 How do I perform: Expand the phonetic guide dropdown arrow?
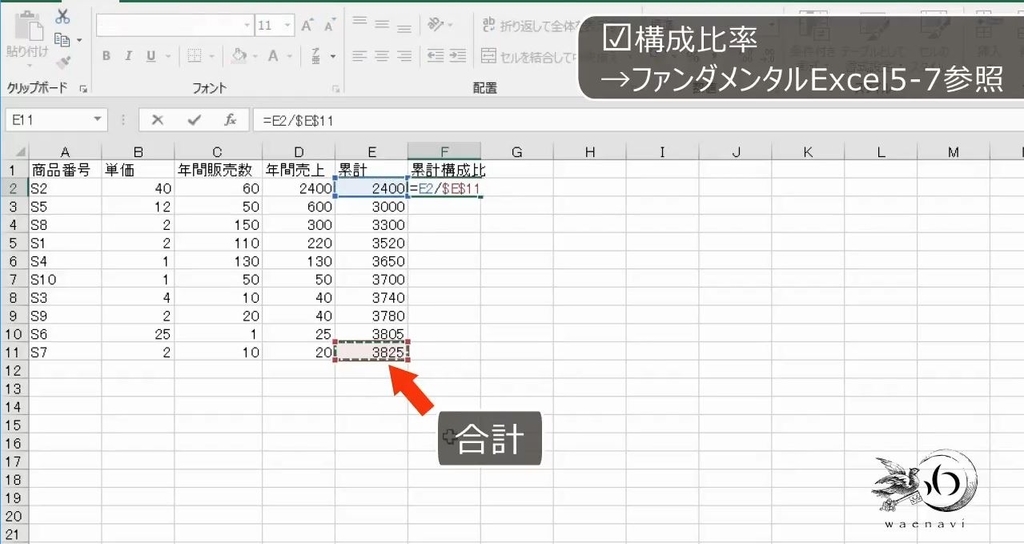point(332,57)
